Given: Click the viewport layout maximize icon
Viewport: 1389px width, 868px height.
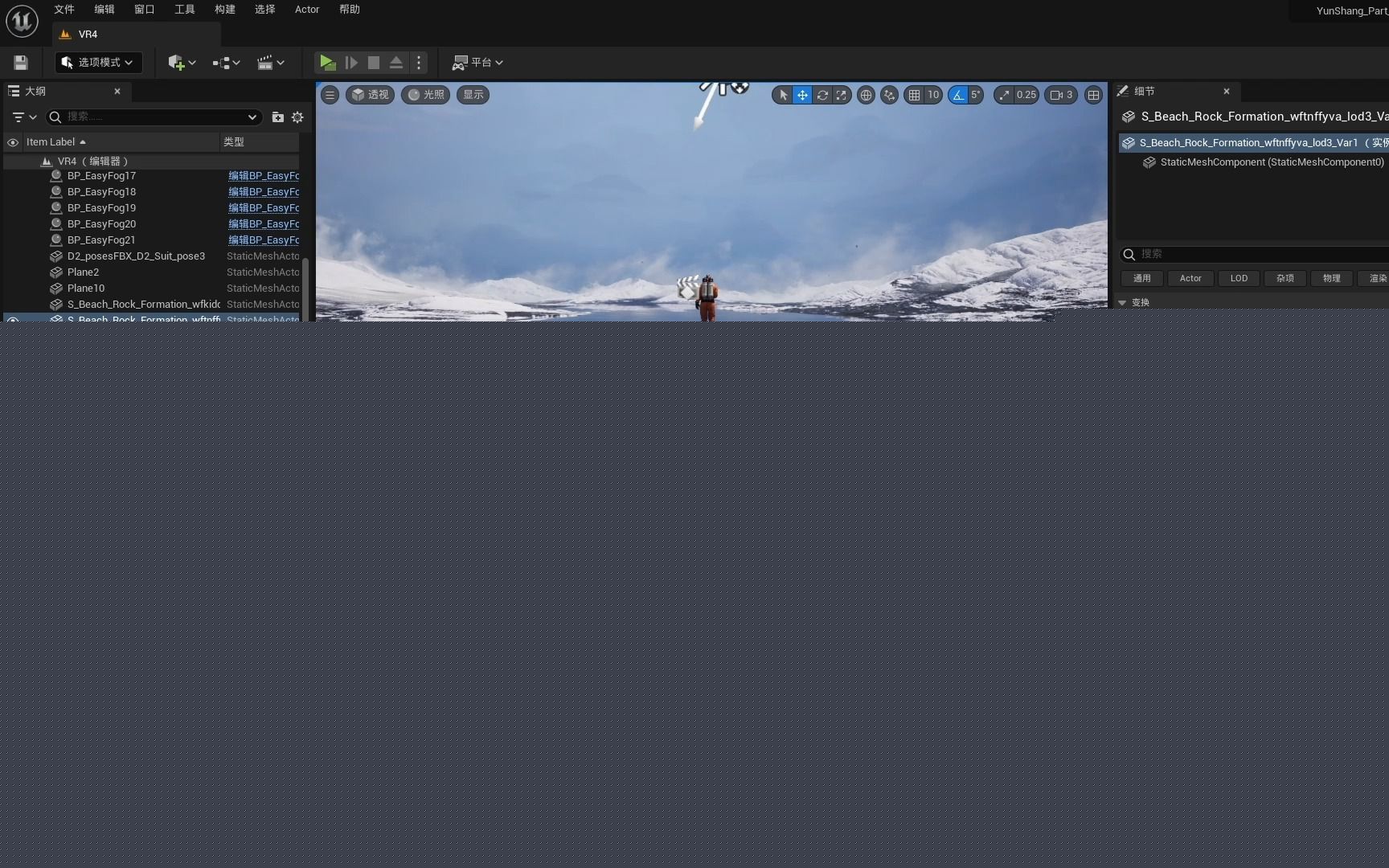Looking at the screenshot, I should tap(1093, 95).
